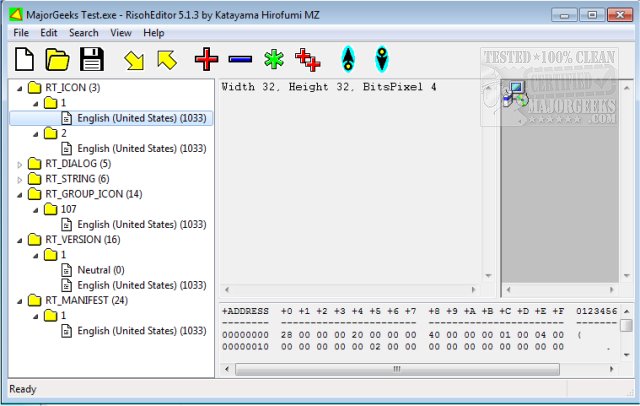Click the RT_VERSION folder icon

pos(35,240)
